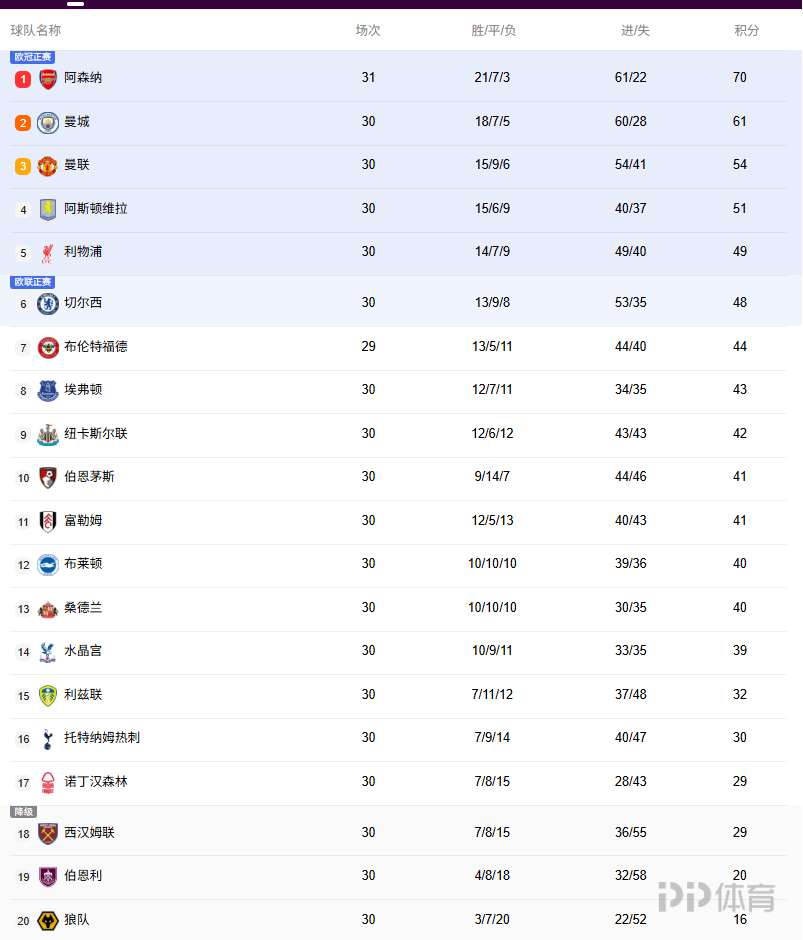The height and width of the screenshot is (940, 803).
Task: Click the 场次 column header
Action: click(368, 31)
